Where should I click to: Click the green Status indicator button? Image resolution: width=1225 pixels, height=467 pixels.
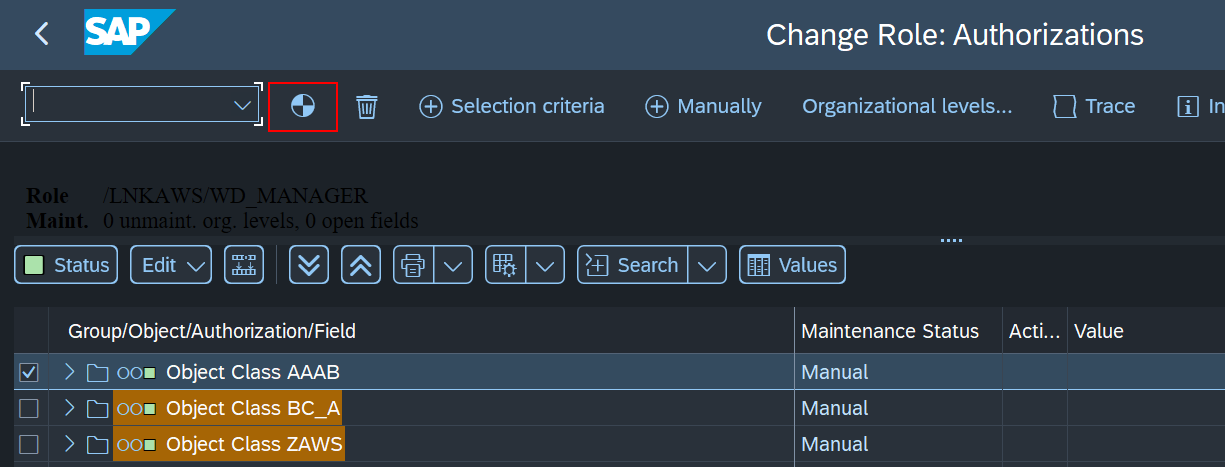pyautogui.click(x=66, y=265)
